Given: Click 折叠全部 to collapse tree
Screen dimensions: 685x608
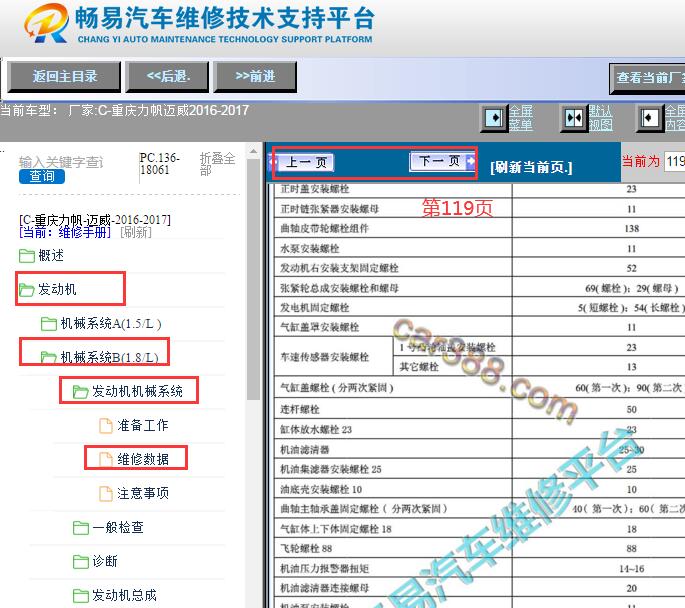Looking at the screenshot, I should pos(217,163).
